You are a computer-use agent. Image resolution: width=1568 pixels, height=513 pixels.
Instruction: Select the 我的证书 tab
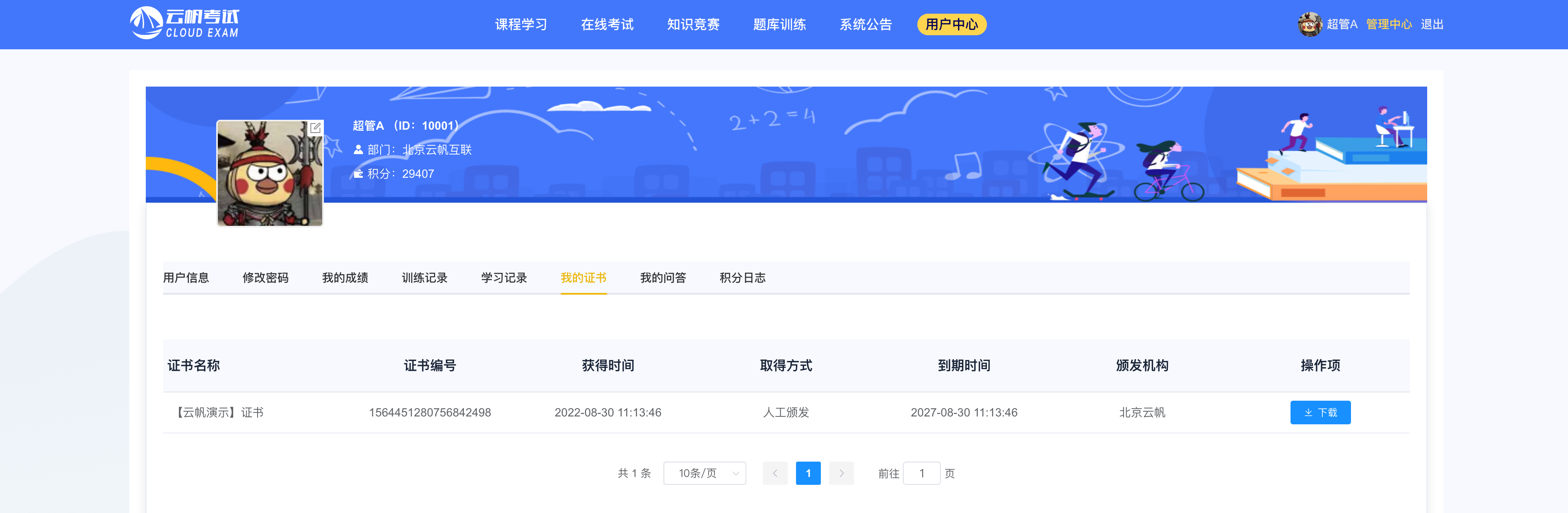(583, 278)
